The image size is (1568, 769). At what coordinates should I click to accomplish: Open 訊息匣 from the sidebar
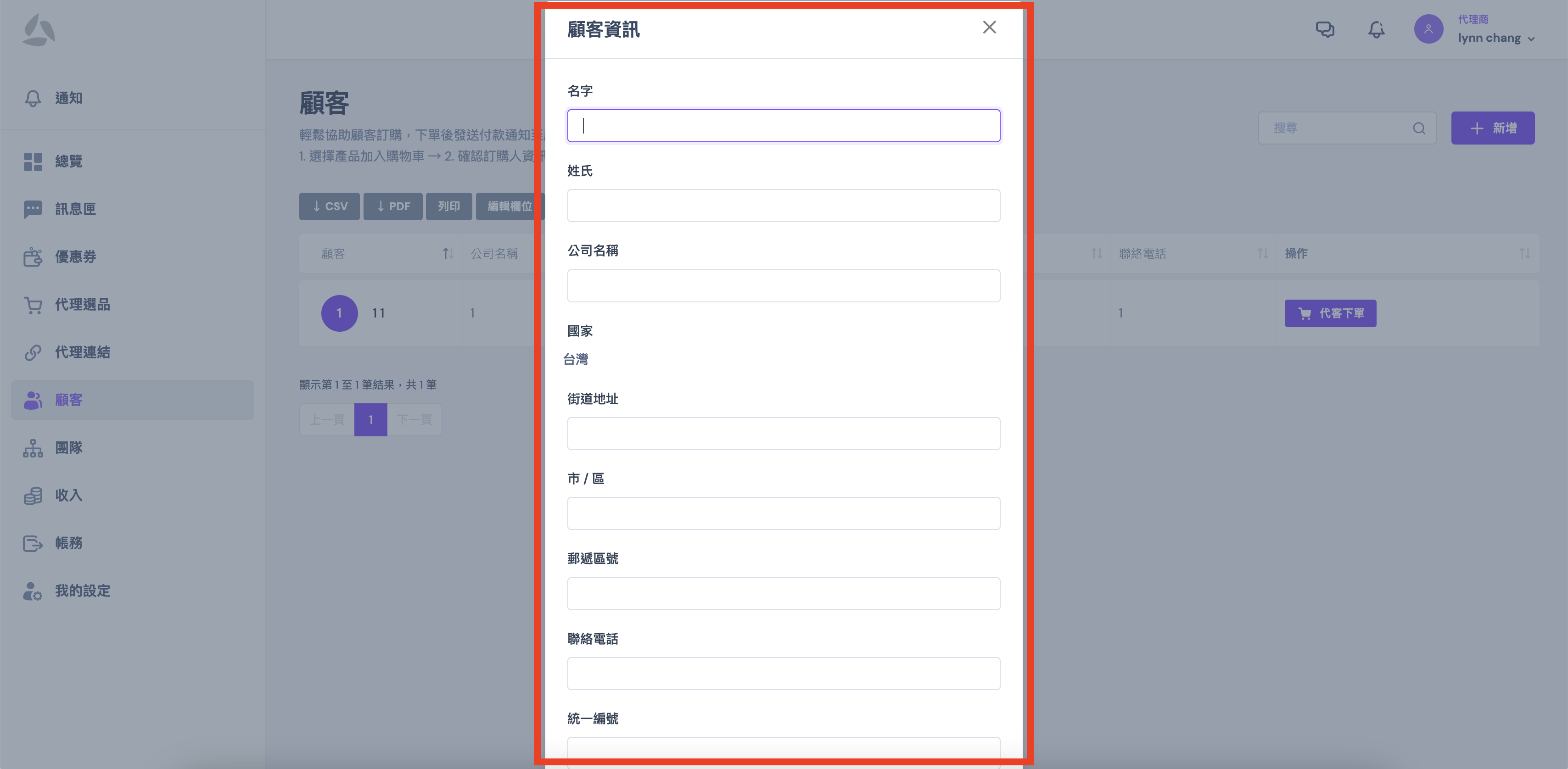[x=75, y=209]
